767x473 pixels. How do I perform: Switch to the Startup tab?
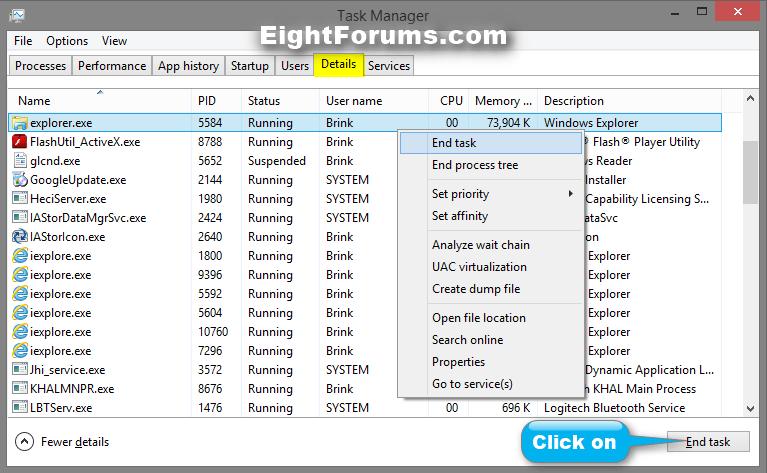click(x=250, y=66)
